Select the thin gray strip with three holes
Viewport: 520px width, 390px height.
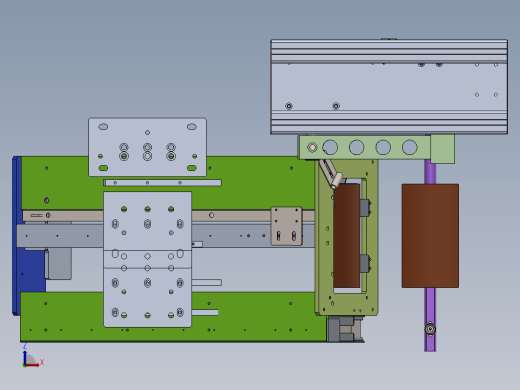tap(162, 183)
